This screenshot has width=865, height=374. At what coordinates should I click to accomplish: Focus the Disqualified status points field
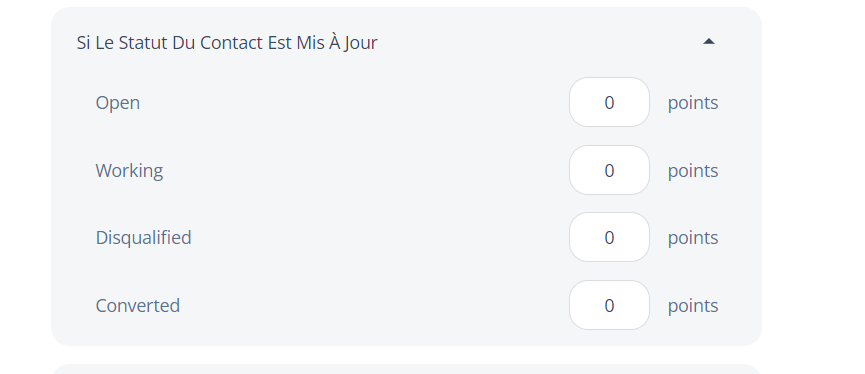(x=609, y=237)
